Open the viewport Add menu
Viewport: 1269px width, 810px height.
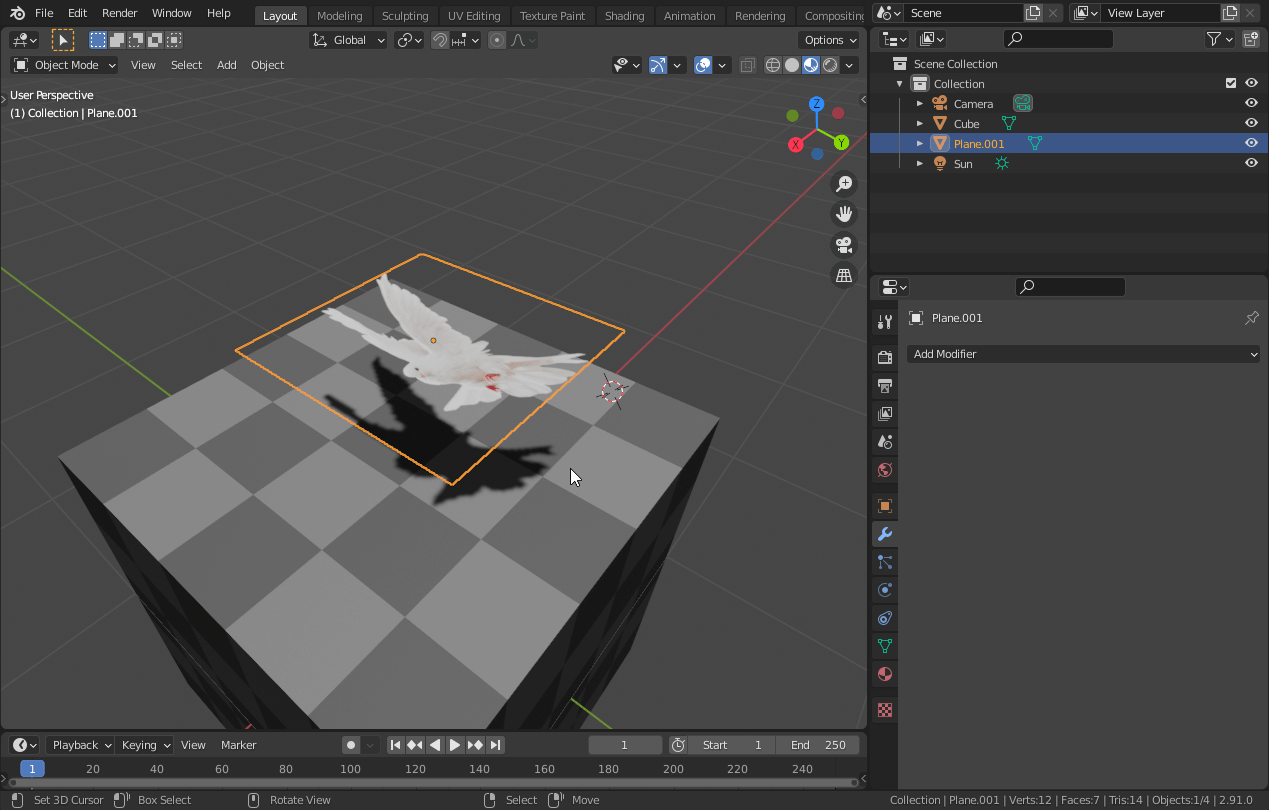(227, 65)
